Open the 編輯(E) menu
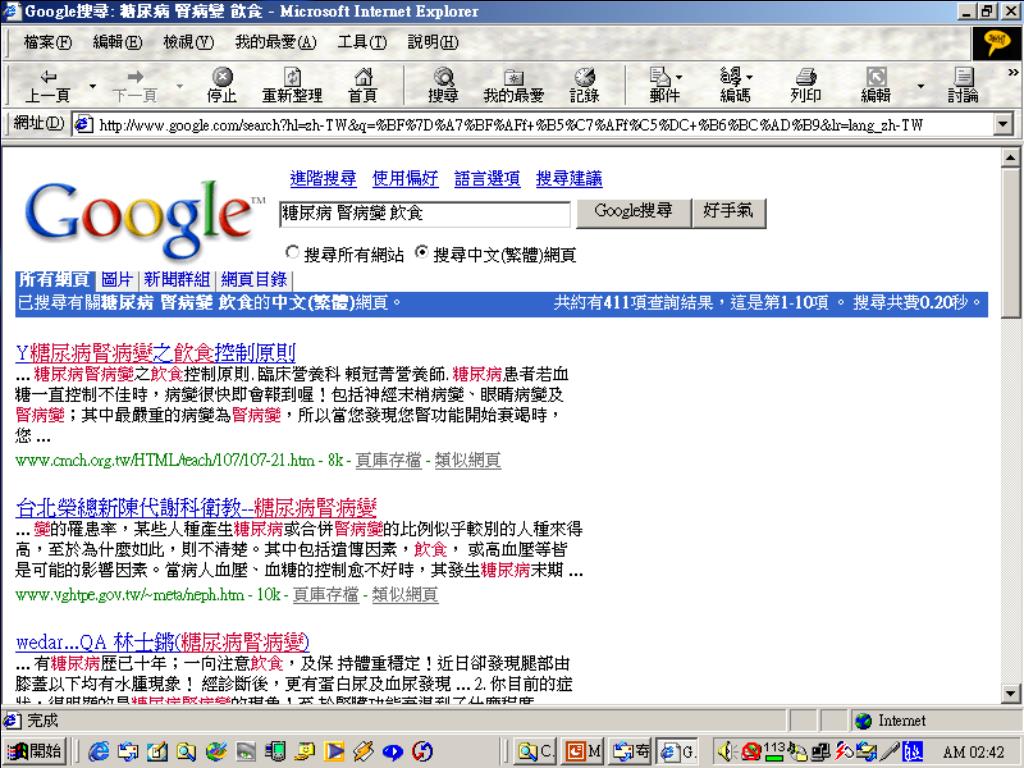The height and width of the screenshot is (768, 1024). [118, 42]
